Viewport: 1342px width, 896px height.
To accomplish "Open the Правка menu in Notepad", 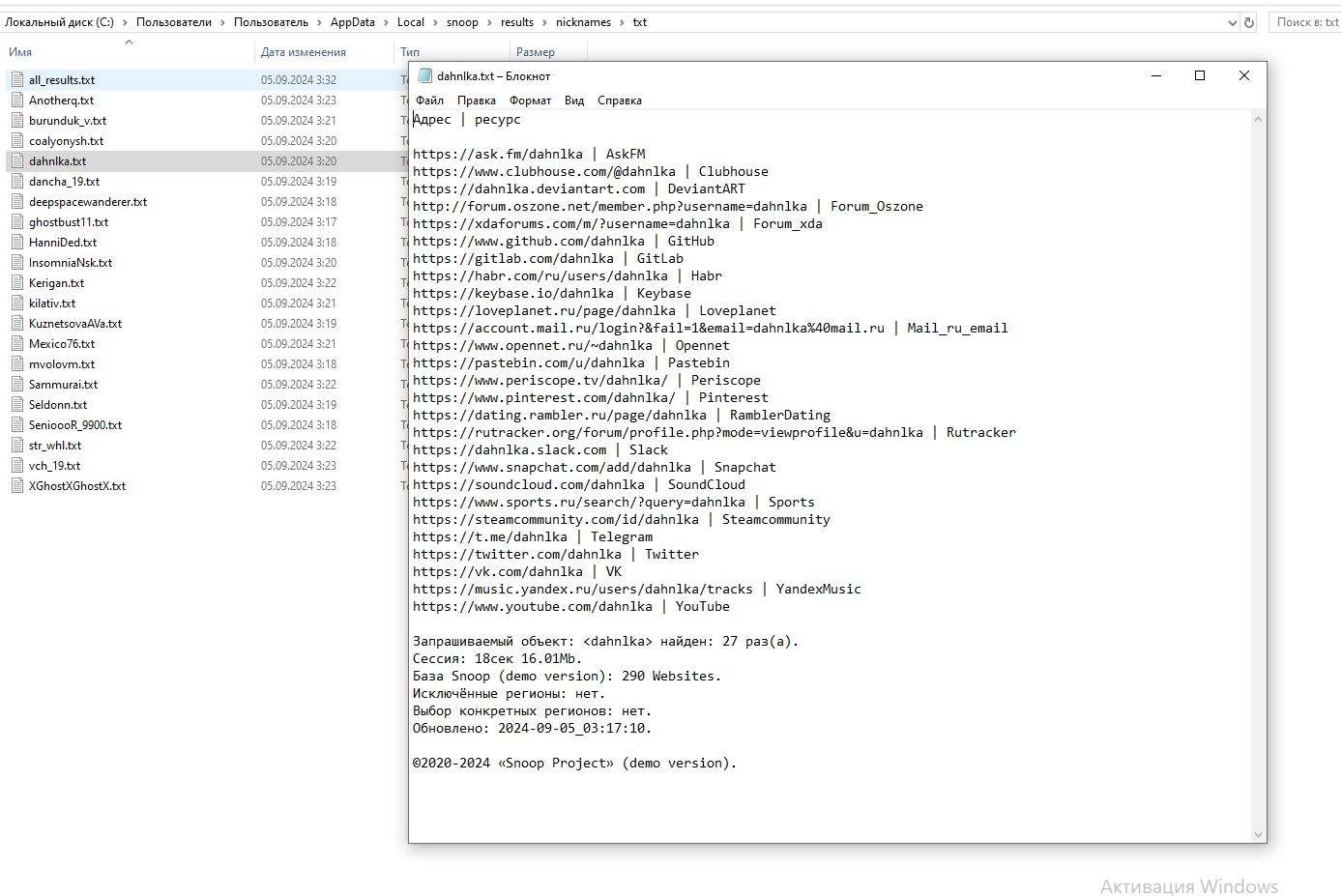I will point(477,101).
